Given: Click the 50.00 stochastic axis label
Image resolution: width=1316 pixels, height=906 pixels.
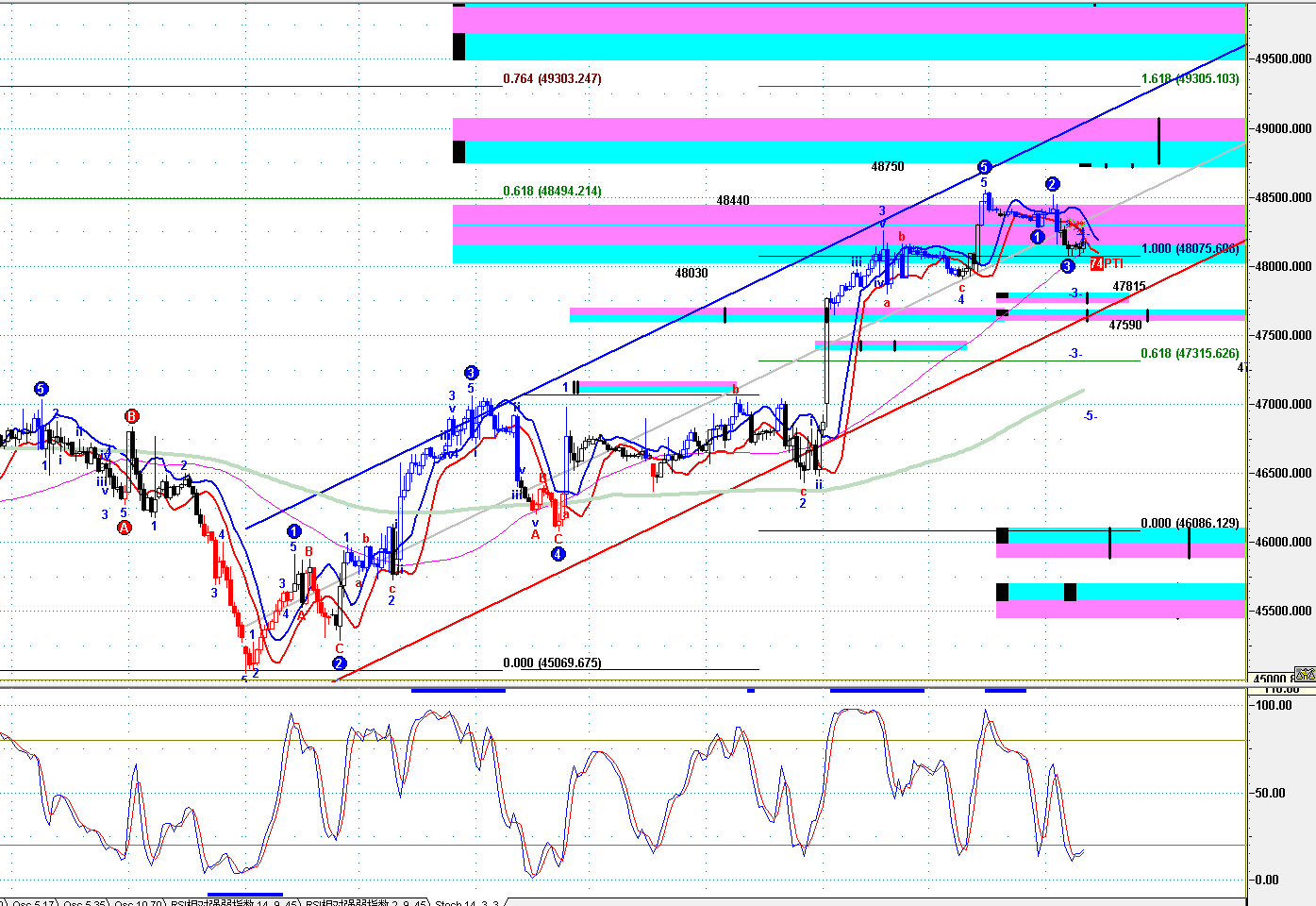Looking at the screenshot, I should tap(1271, 793).
